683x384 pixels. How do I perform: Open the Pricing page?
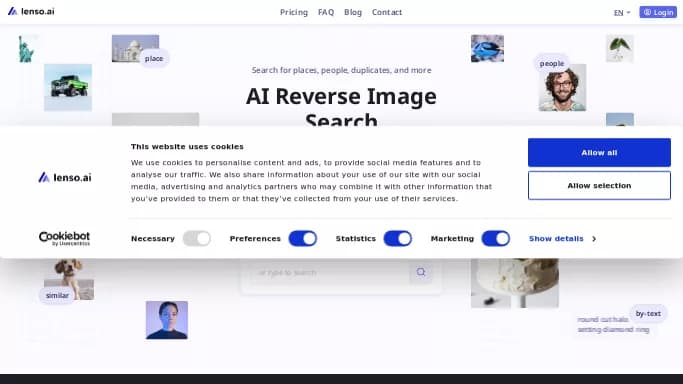[x=294, y=12]
